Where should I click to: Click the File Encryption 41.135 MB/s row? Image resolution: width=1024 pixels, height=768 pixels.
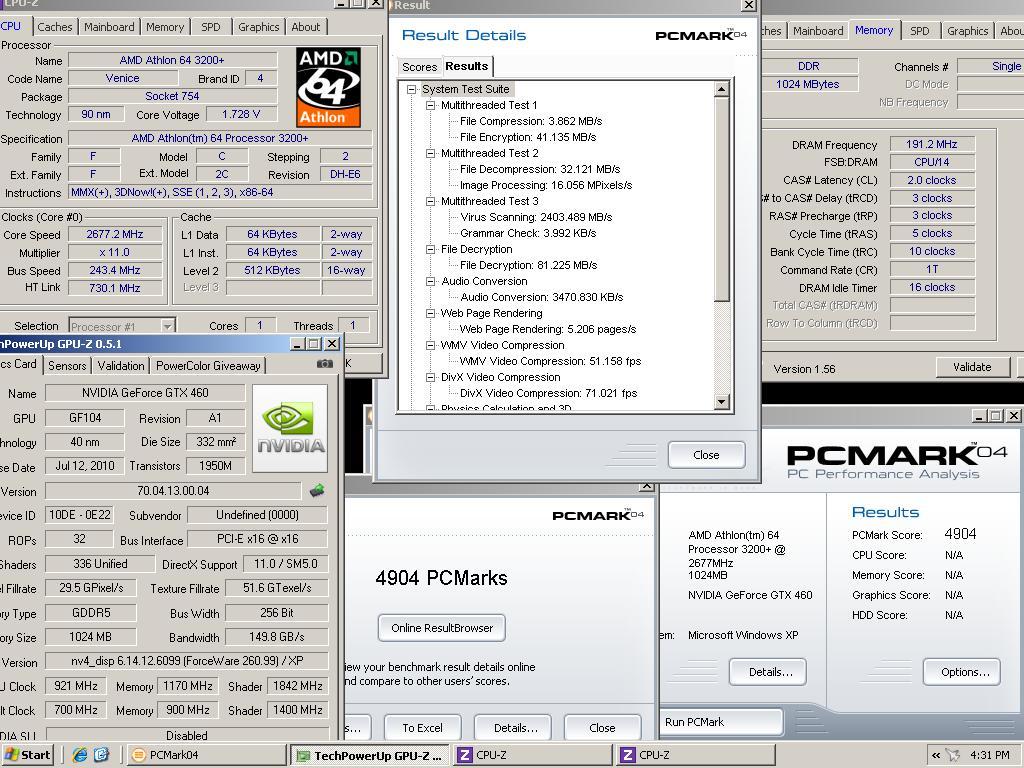[528, 137]
